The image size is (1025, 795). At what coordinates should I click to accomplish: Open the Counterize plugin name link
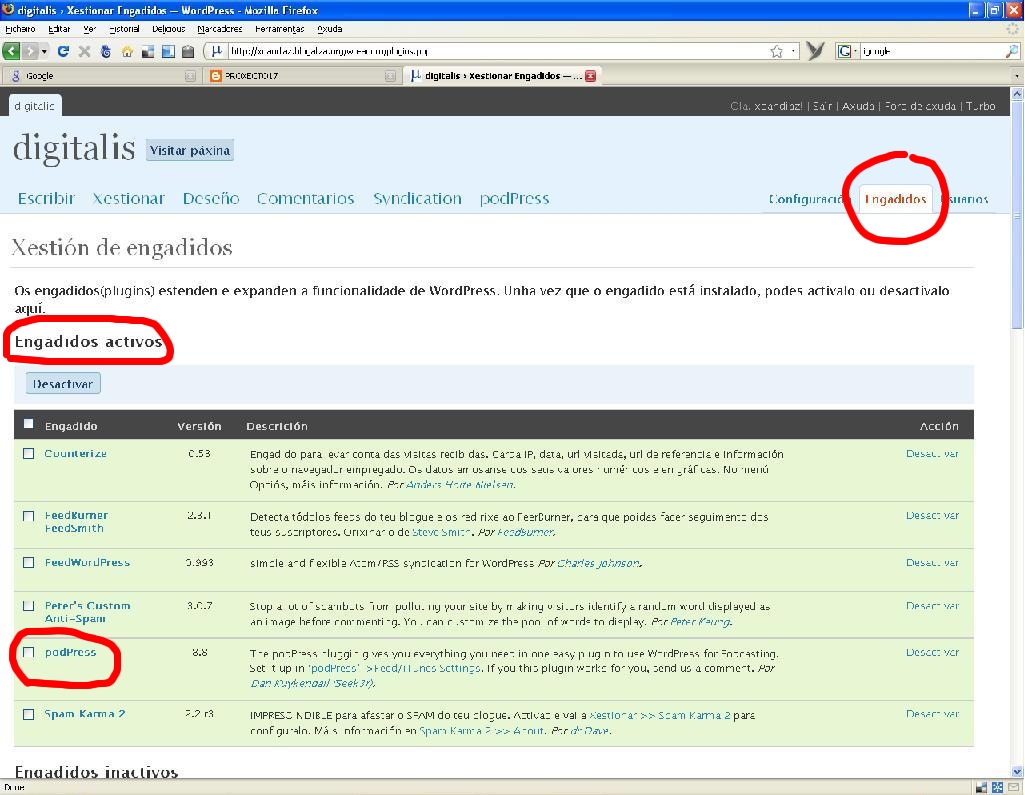[x=75, y=453]
